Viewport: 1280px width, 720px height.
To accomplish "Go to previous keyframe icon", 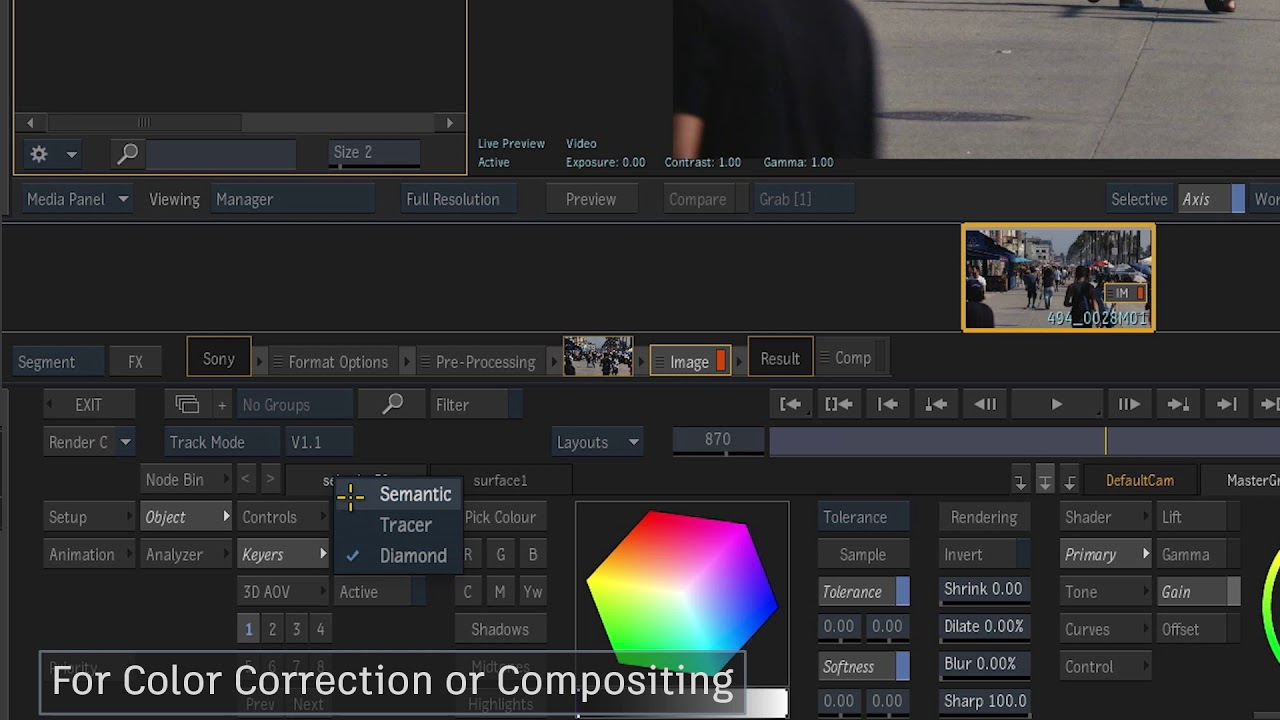I will pyautogui.click(x=936, y=404).
